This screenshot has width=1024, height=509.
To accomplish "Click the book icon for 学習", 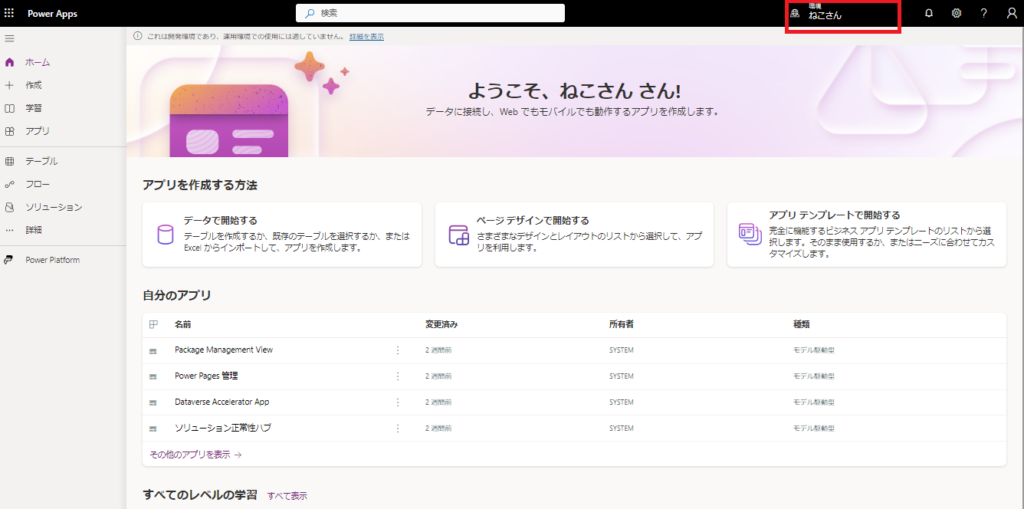I will point(9,108).
